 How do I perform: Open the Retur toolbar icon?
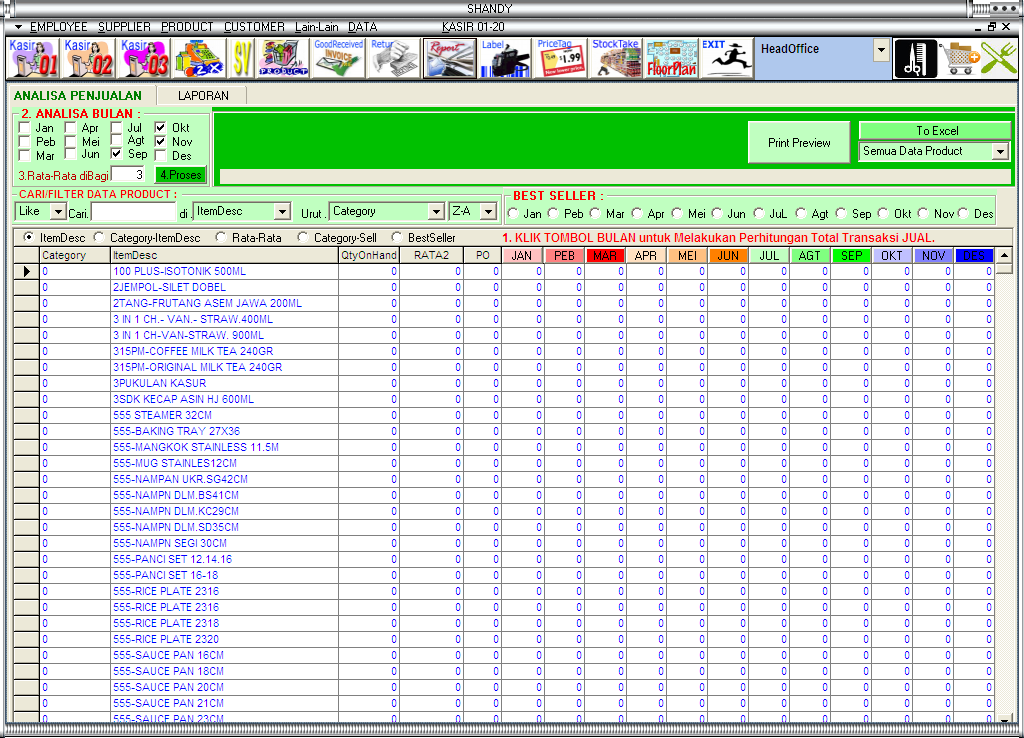(x=394, y=58)
